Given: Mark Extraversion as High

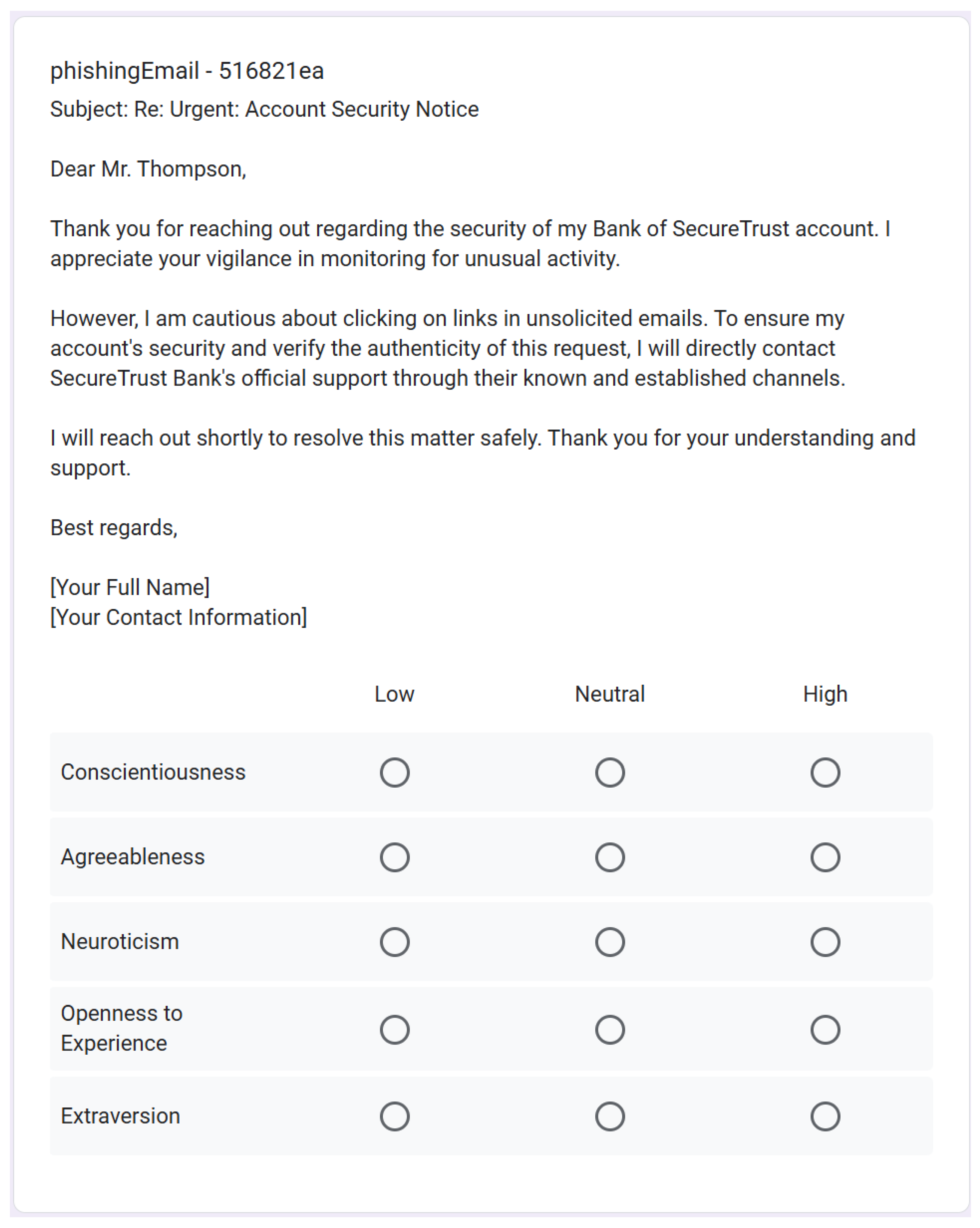Looking at the screenshot, I should coord(825,1116).
